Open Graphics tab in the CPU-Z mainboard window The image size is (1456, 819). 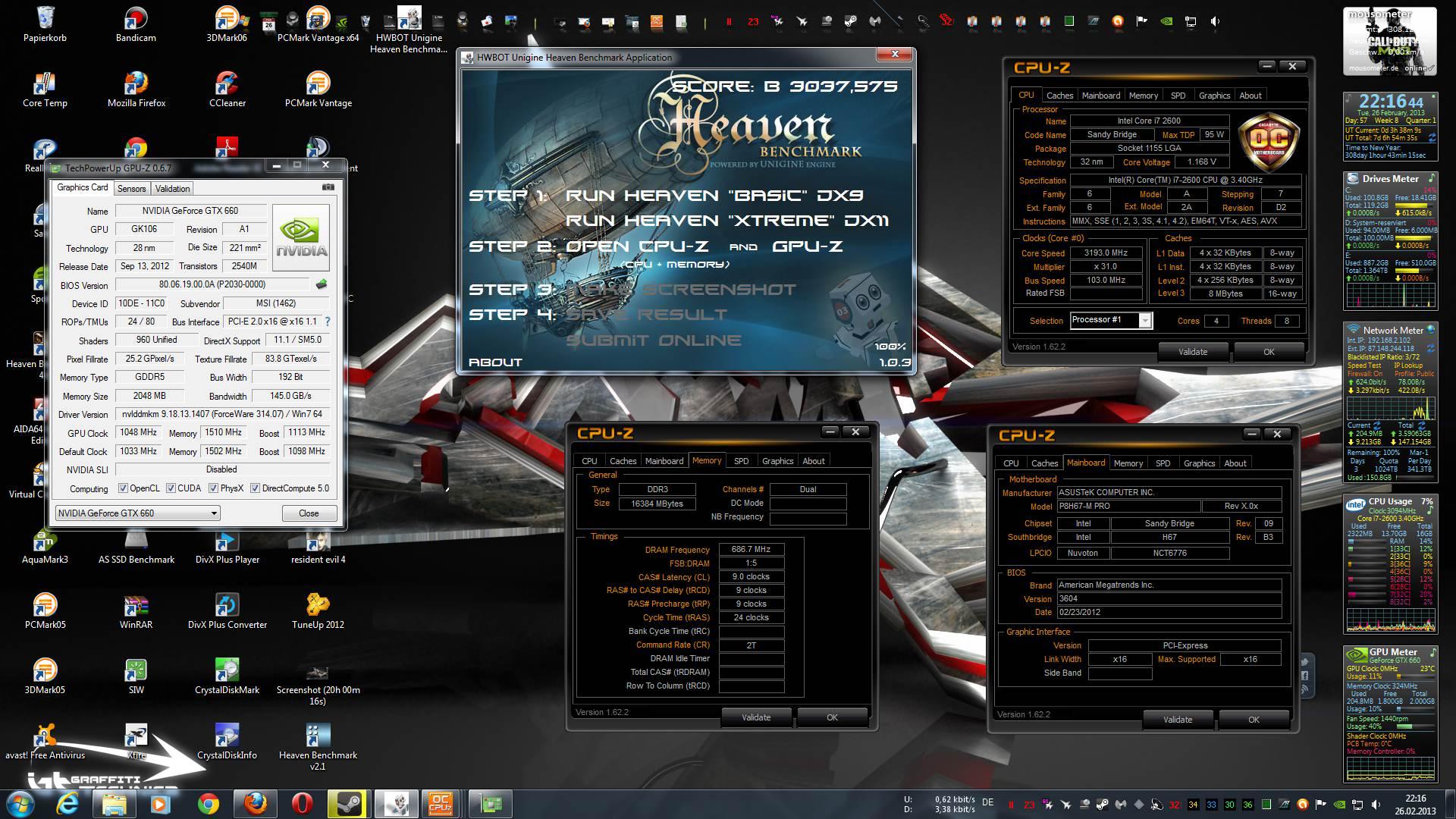point(1199,463)
